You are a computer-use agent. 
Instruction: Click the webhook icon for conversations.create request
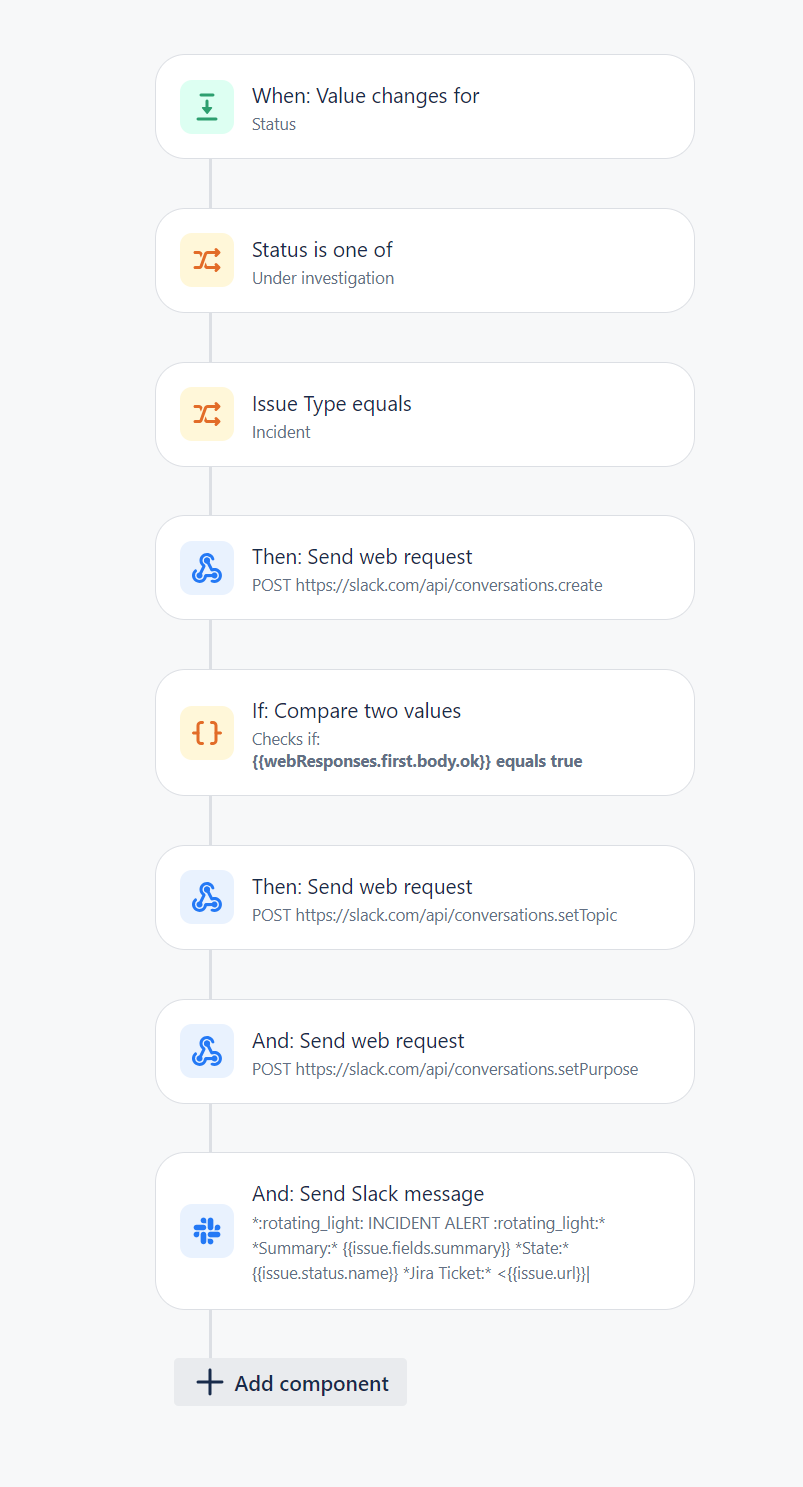pos(207,568)
